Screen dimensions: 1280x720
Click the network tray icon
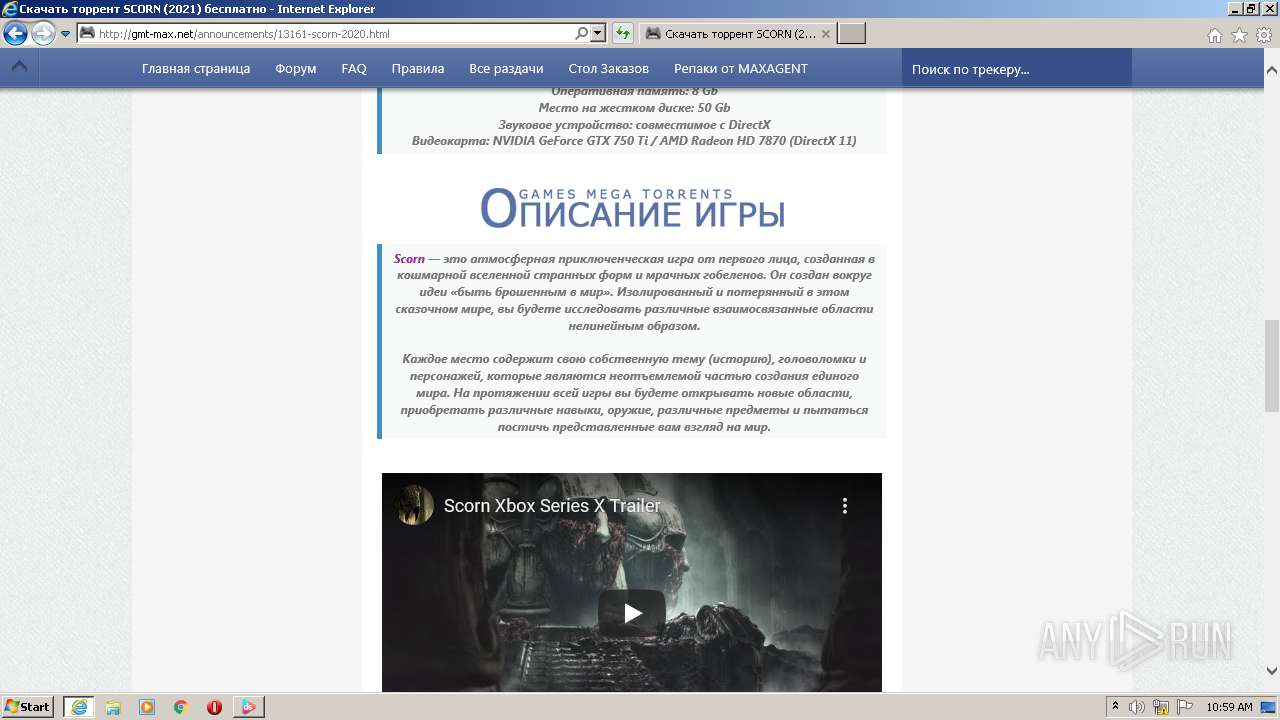click(1161, 707)
